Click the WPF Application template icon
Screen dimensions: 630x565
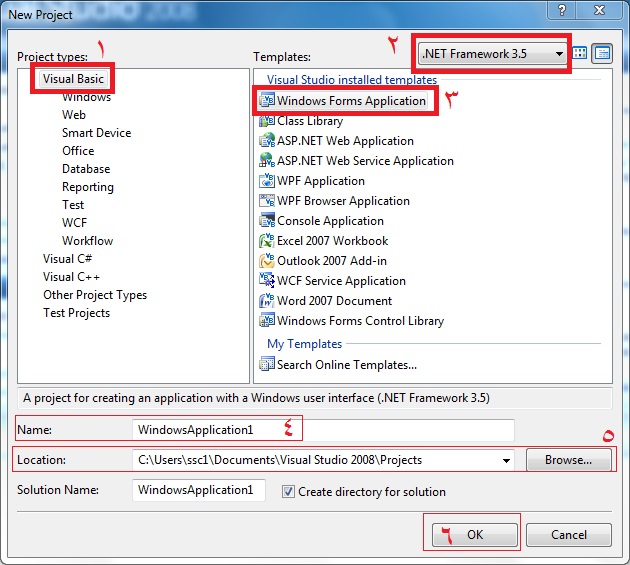267,180
